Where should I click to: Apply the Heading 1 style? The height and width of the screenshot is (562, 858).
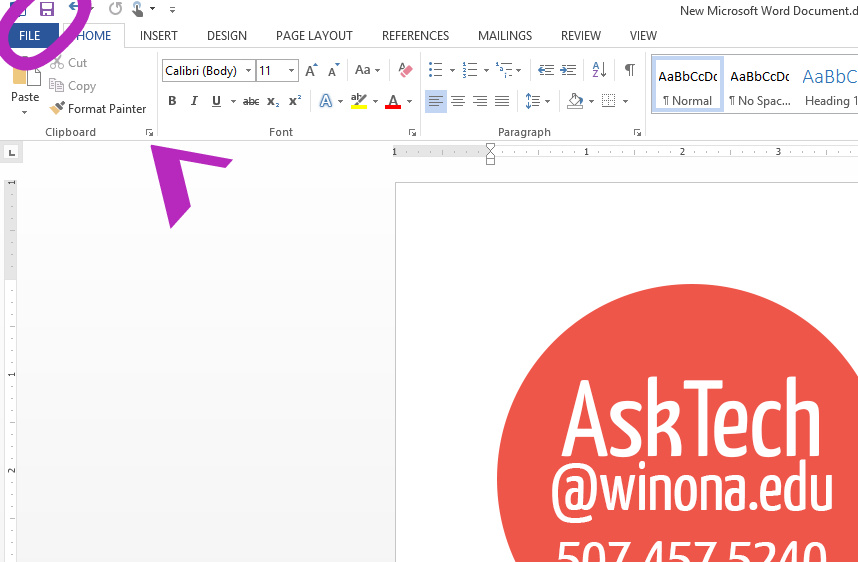(829, 85)
